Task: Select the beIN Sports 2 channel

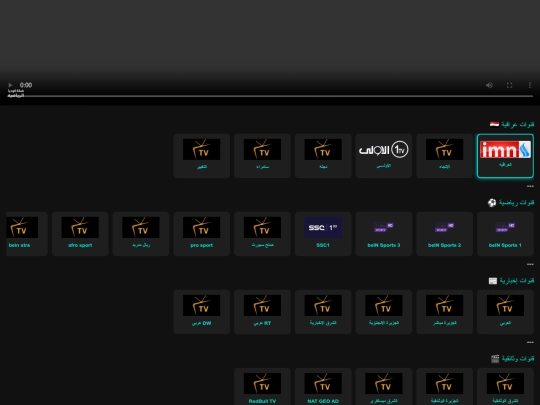Action: (x=444, y=234)
